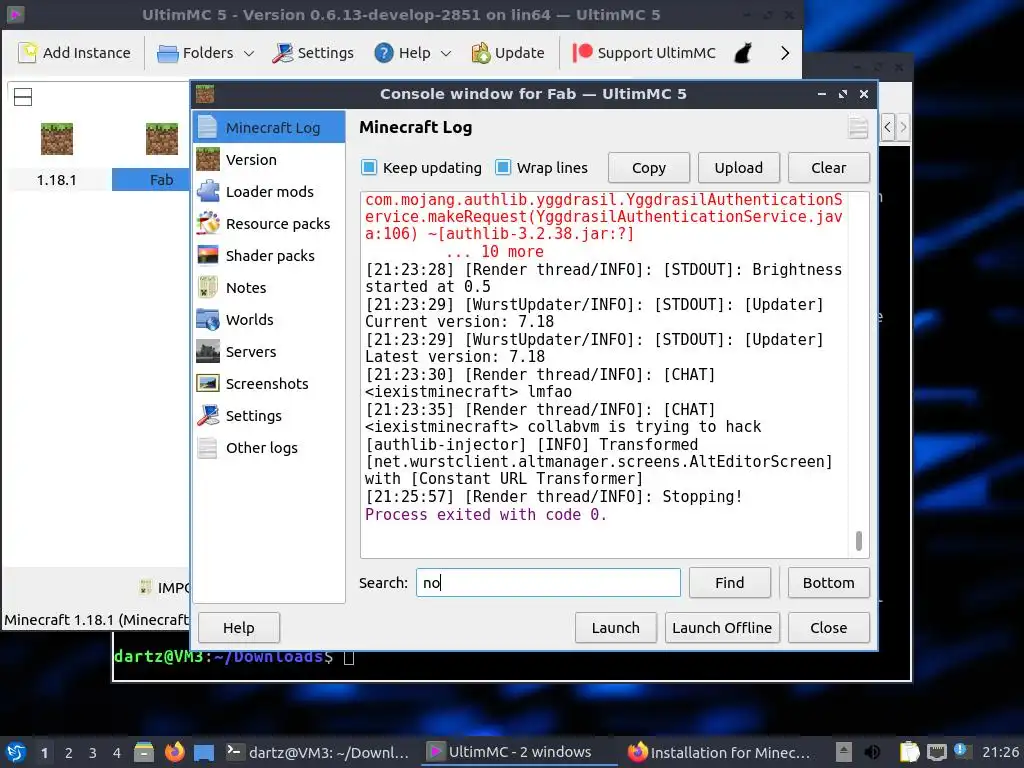Viewport: 1024px width, 768px height.
Task: Click the cat icon in toolbar
Action: click(743, 53)
